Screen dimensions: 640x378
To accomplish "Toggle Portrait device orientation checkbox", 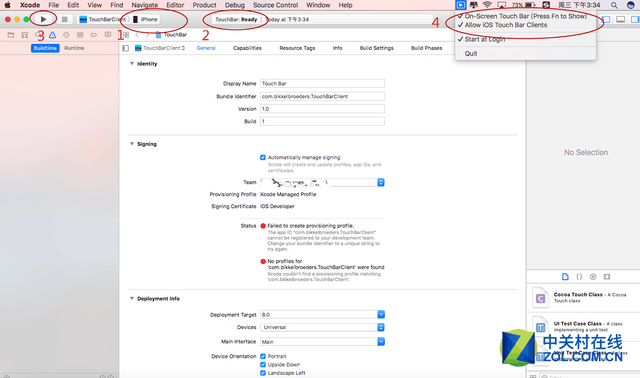I will click(x=263, y=356).
